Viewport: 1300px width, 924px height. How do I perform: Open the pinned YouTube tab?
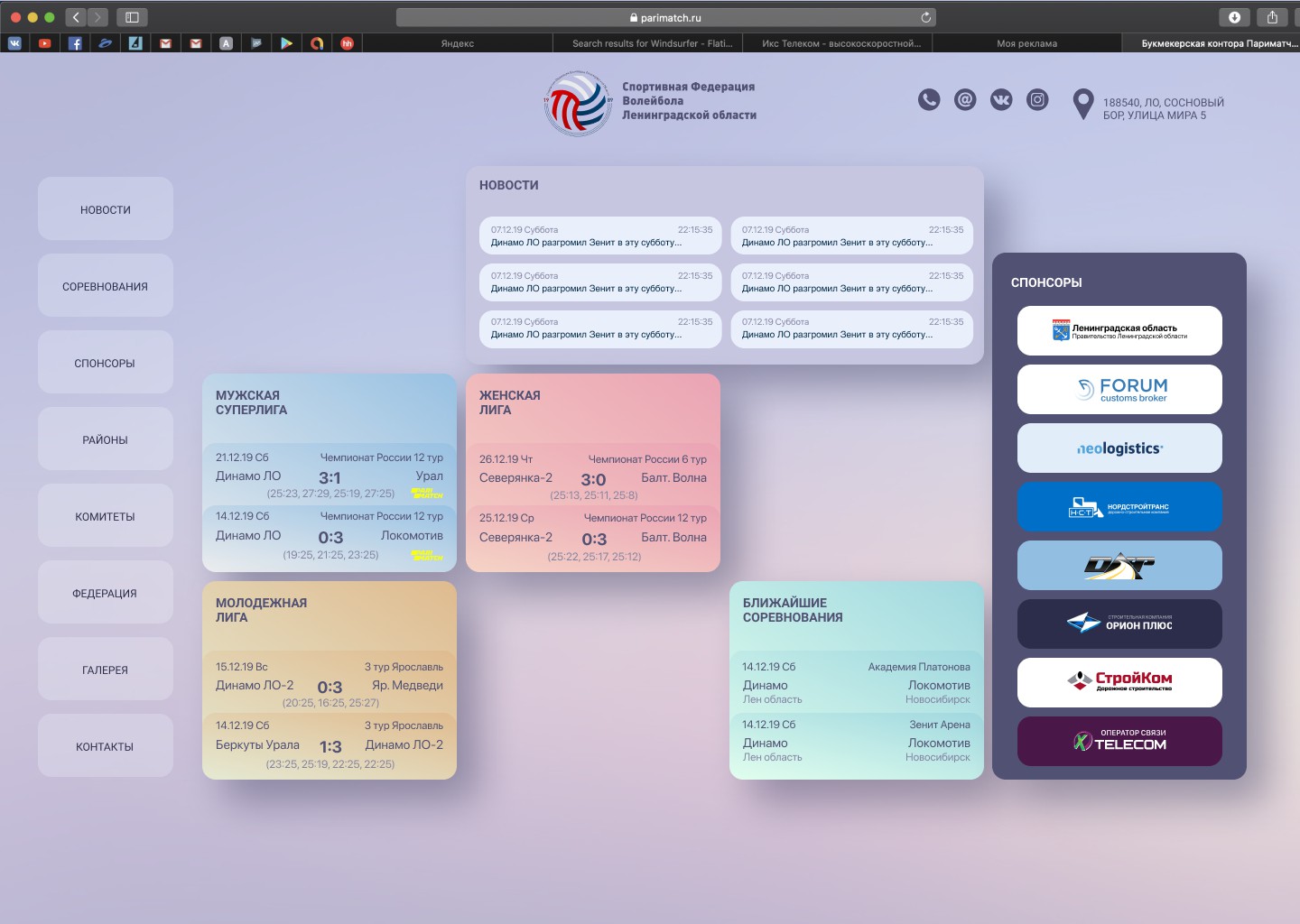coord(44,42)
